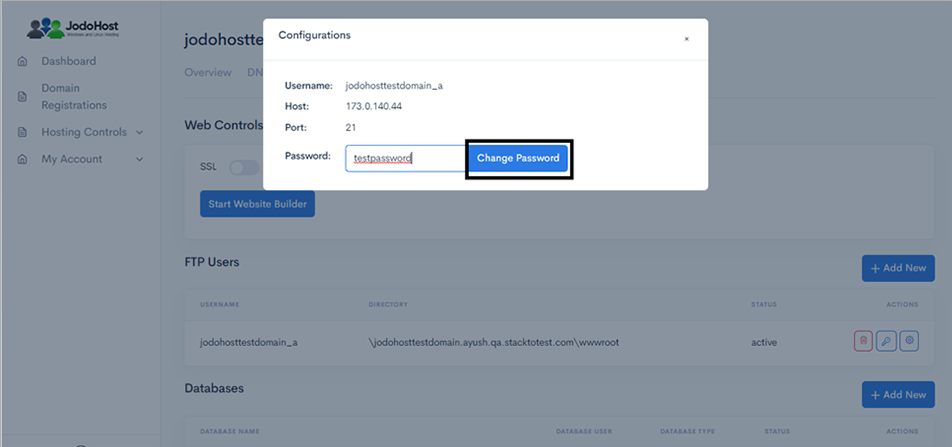Open the gear settings icon for the FTP user
Viewport: 952px width, 447px height.
click(x=909, y=341)
